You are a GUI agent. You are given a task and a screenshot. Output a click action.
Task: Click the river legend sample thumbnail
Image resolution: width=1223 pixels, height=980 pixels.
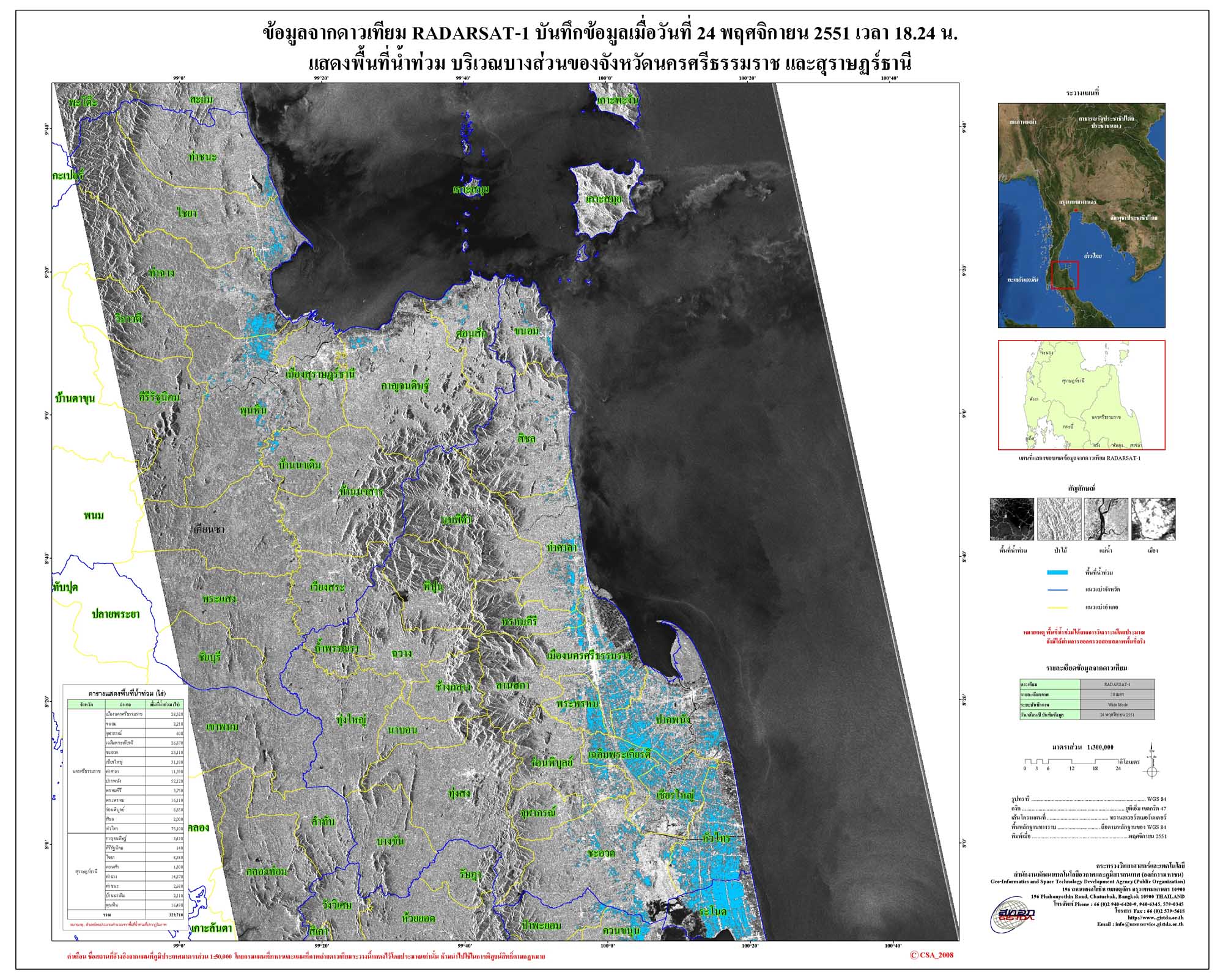click(1106, 519)
